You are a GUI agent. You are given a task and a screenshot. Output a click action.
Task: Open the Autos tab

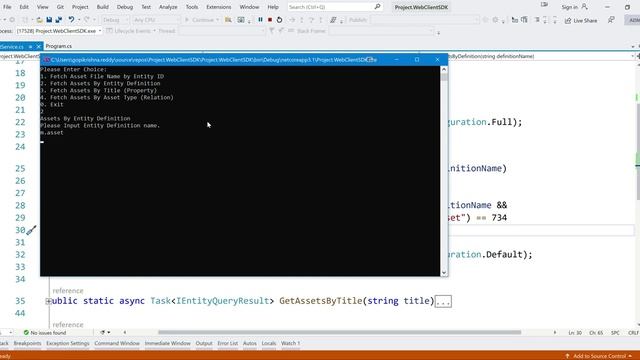(249, 344)
